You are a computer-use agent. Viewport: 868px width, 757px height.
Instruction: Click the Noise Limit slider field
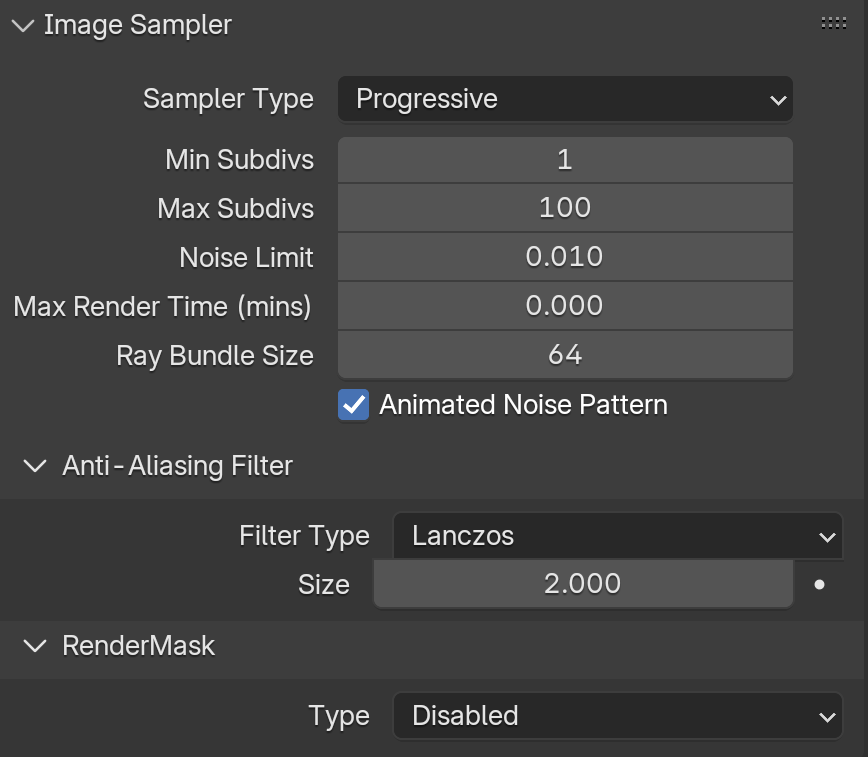pos(565,257)
